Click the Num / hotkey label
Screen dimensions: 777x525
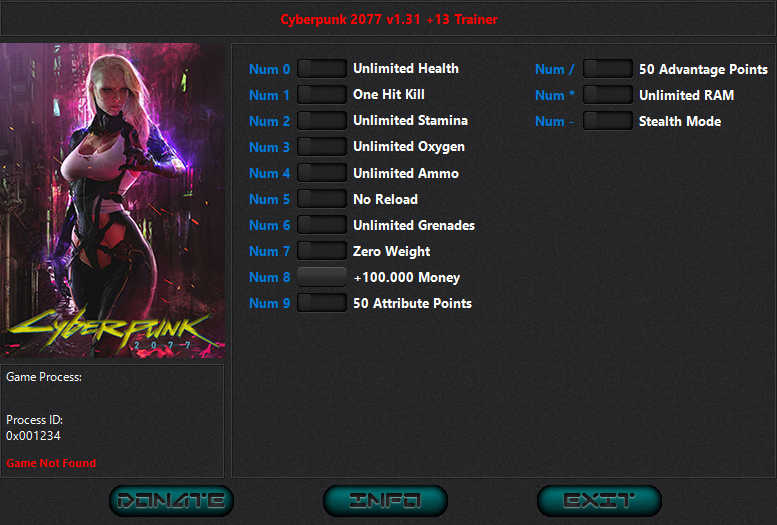(x=555, y=69)
